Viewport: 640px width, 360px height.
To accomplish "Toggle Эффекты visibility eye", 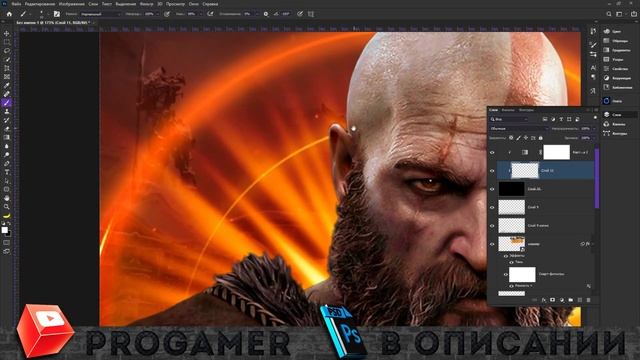I will click(x=506, y=256).
